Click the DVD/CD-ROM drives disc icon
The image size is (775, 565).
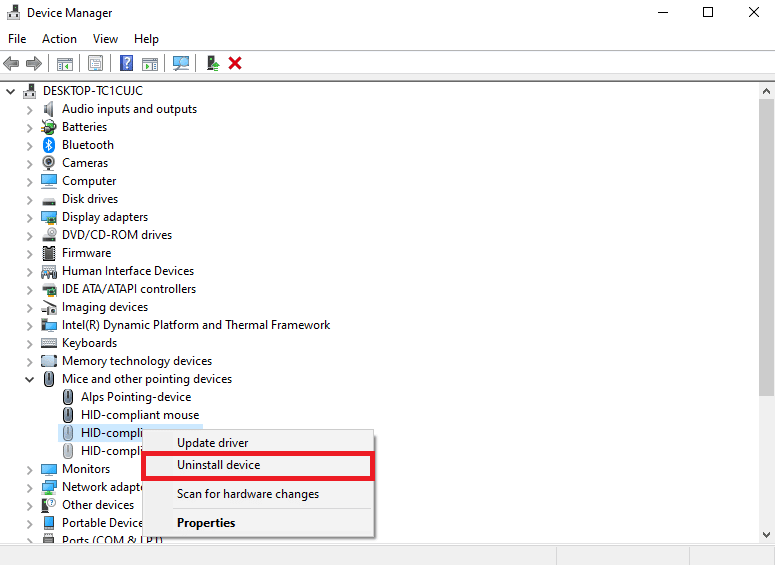(x=48, y=235)
